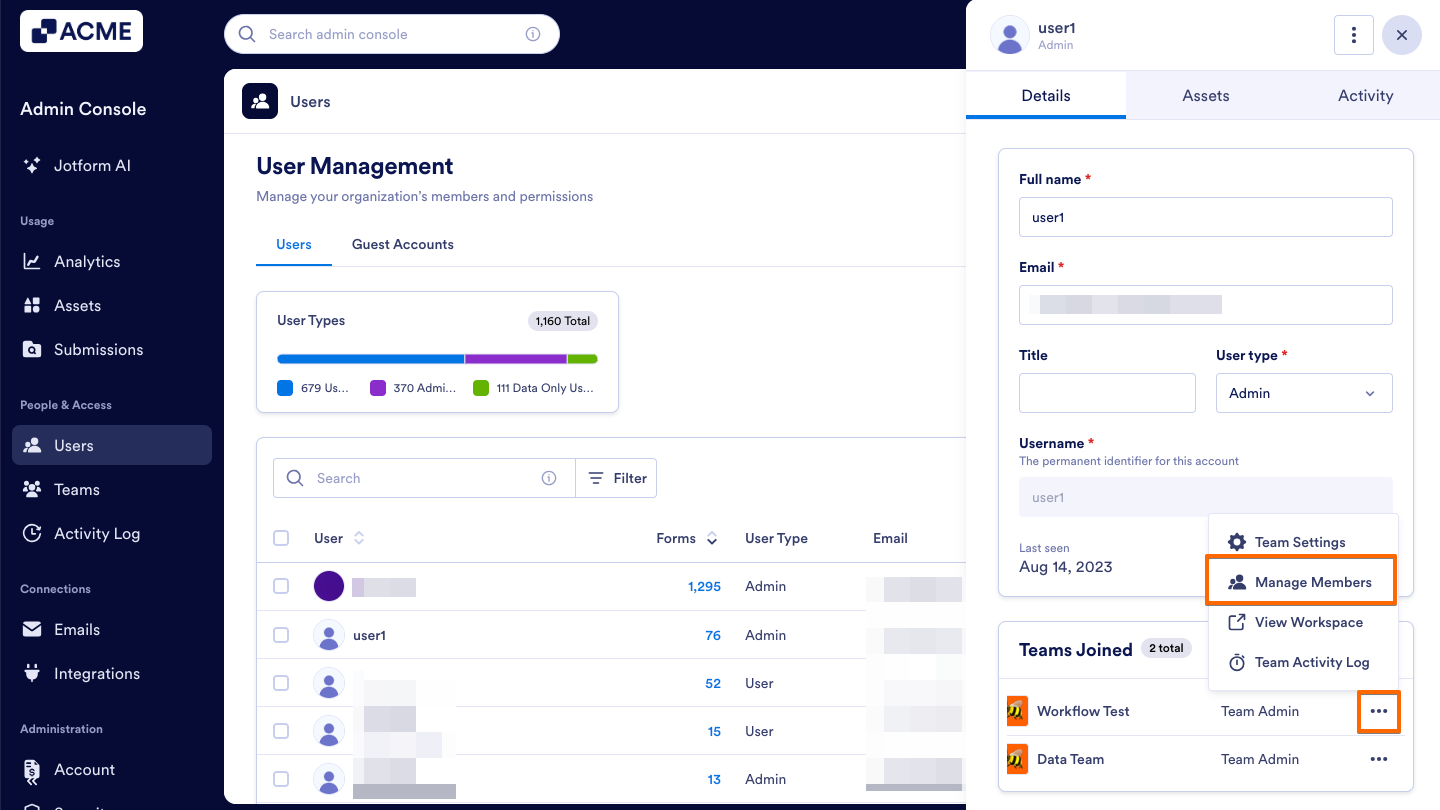Switch to the Guest Accounts tab

(402, 244)
